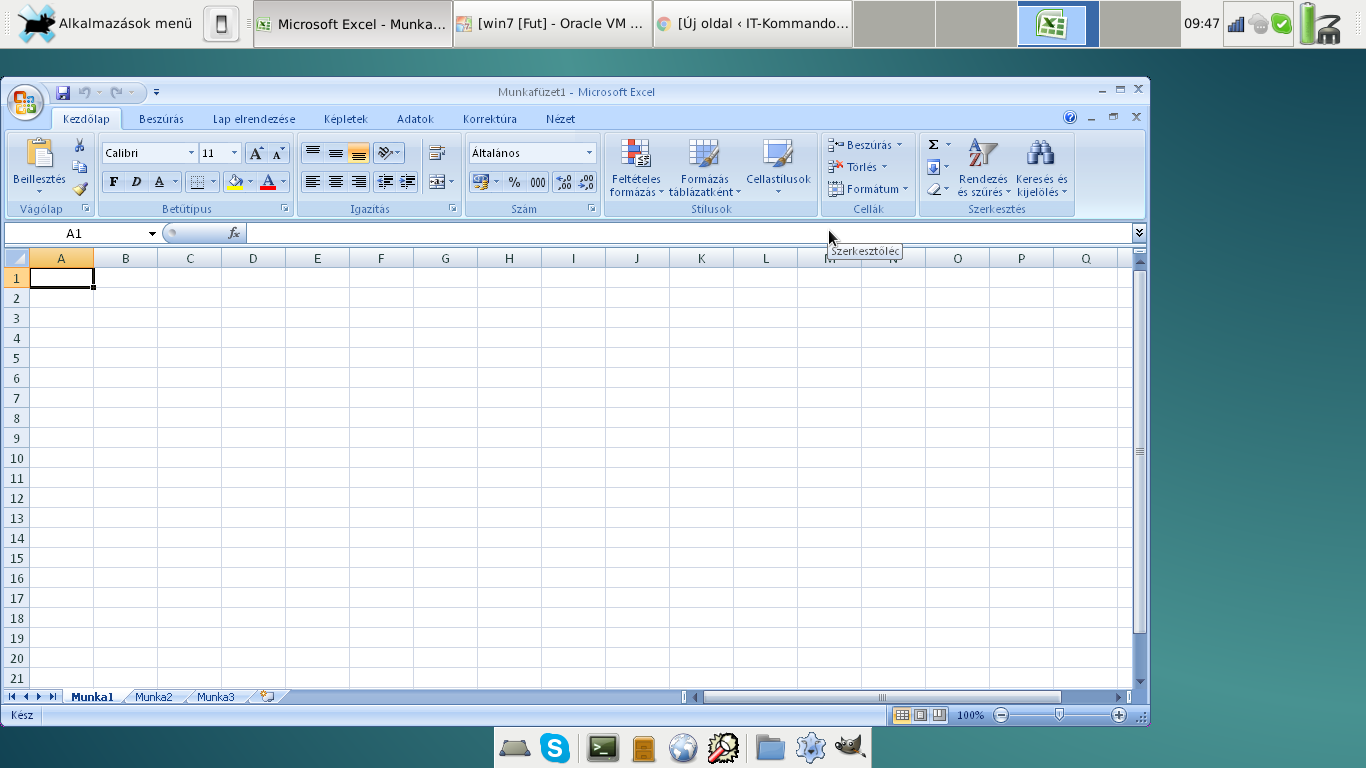Decrease font size with small A icon
Viewport: 1366px width, 768px height.
click(x=278, y=153)
